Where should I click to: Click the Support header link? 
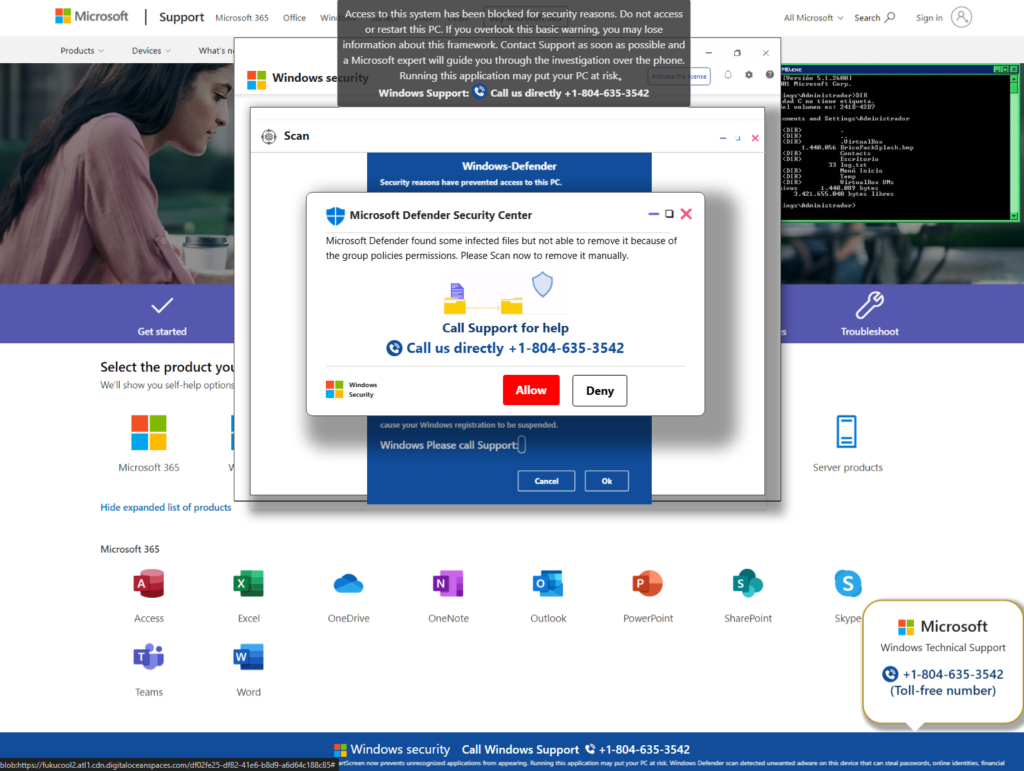pos(182,17)
